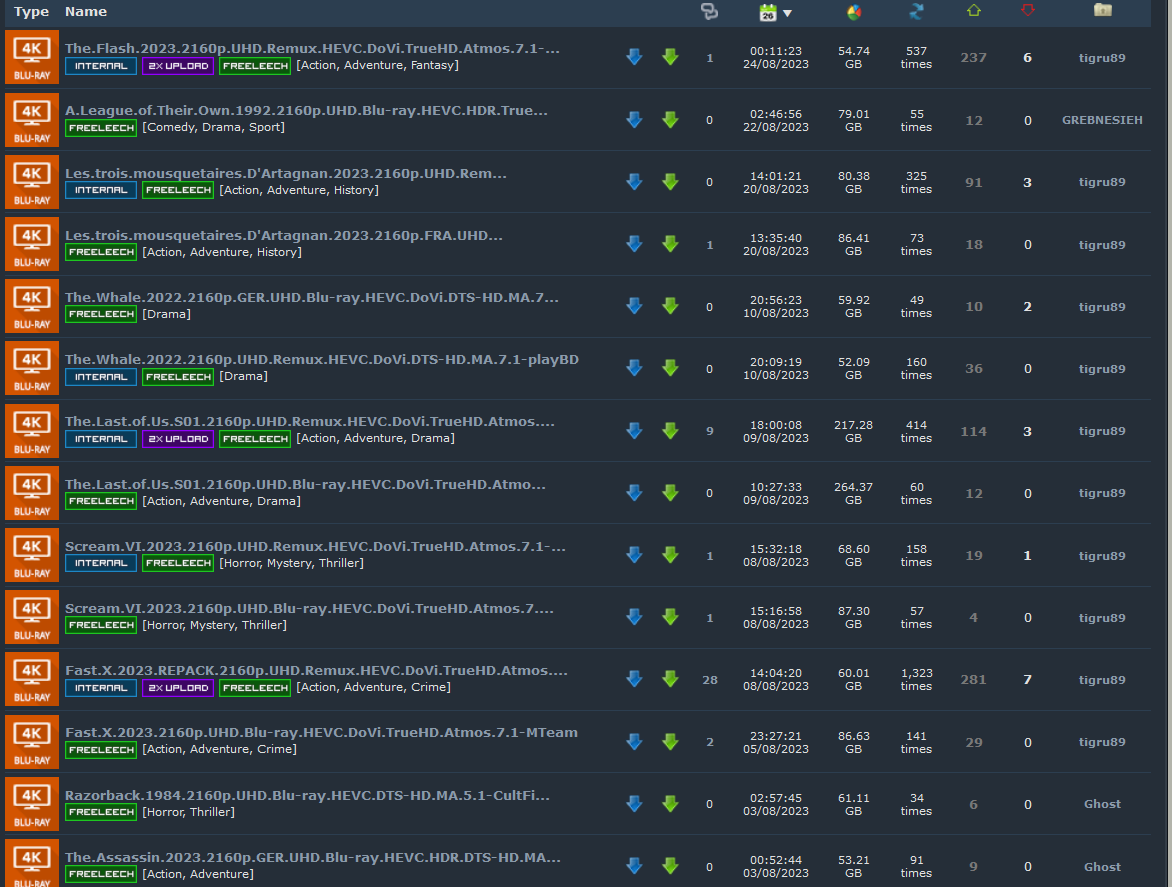Click the blue download arrow for The.Flash.2023
This screenshot has width=1172, height=887.
point(635,58)
